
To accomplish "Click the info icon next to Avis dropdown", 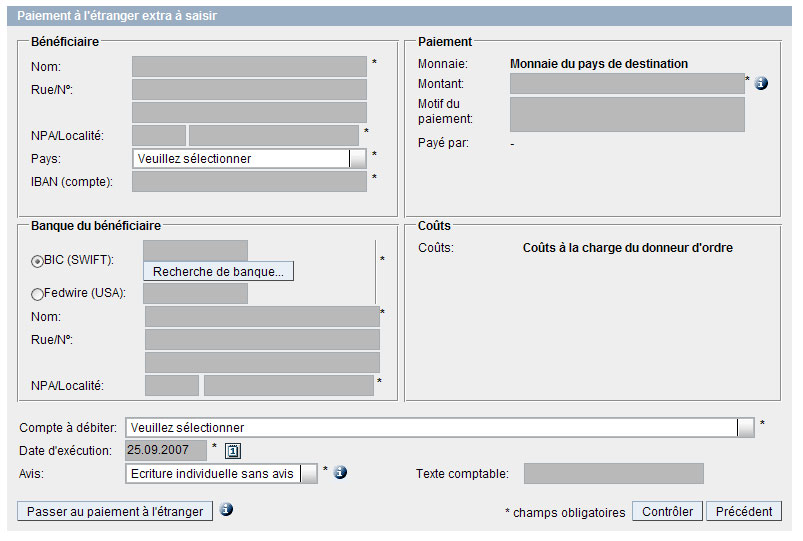I will pyautogui.click(x=340, y=472).
